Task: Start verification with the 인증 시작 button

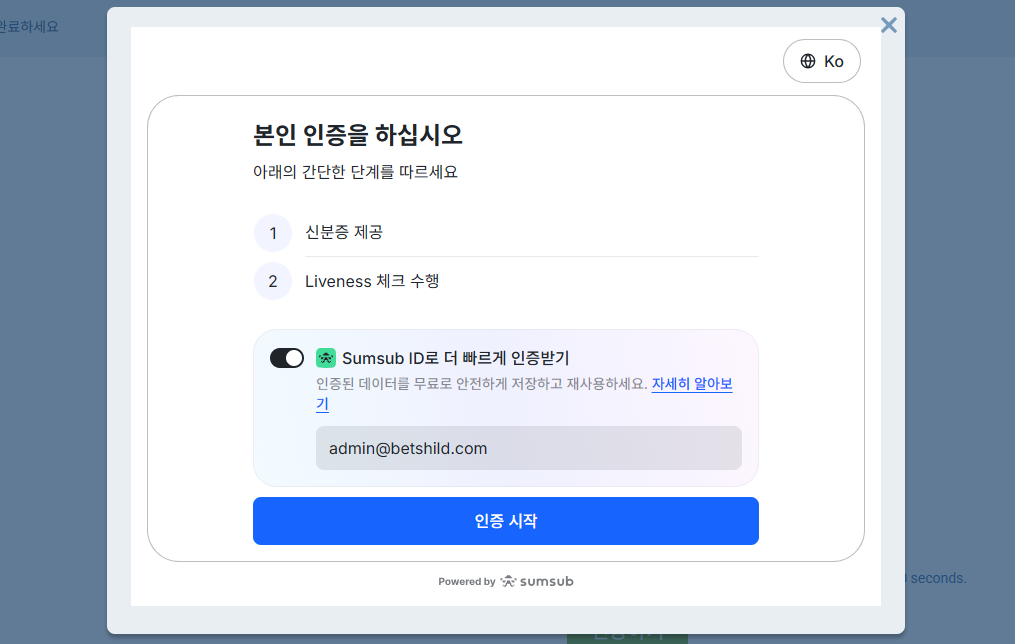Action: pos(506,521)
